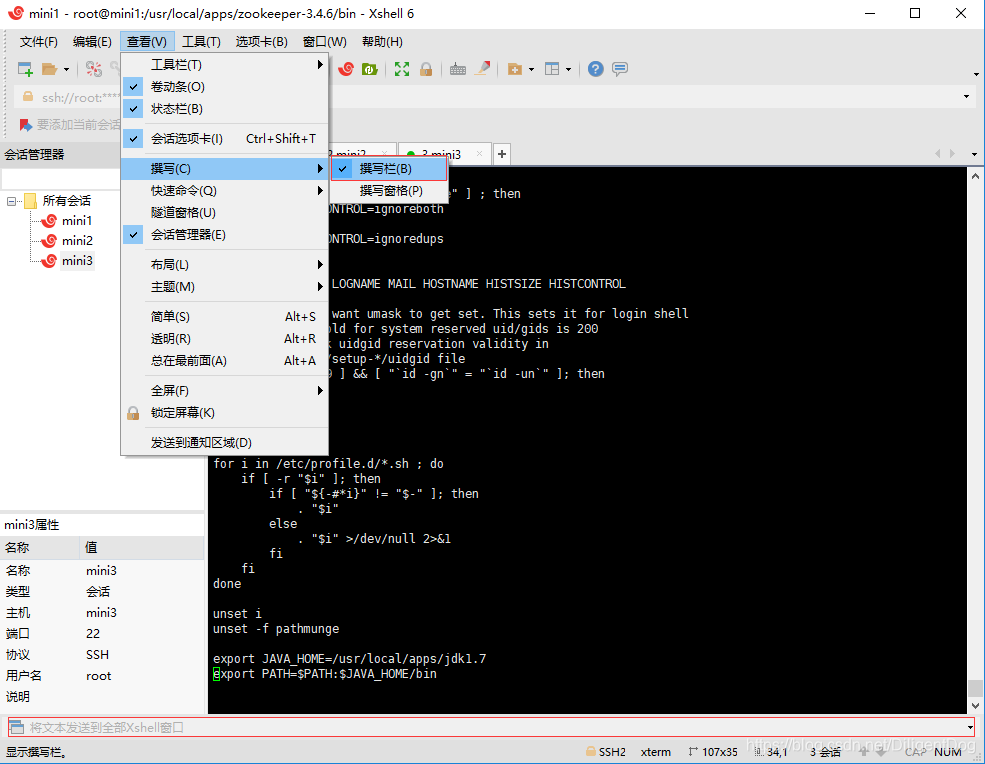The image size is (985, 764).
Task: Collapse 所有会话 tree node
Action: tap(11, 201)
